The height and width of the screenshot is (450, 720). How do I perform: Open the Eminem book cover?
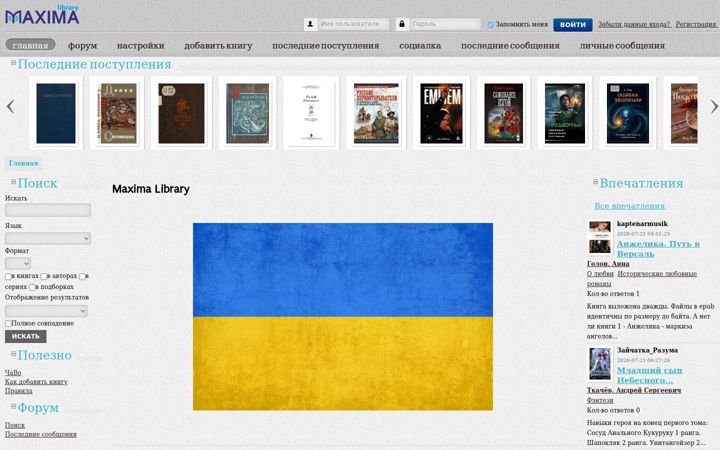pyautogui.click(x=441, y=113)
